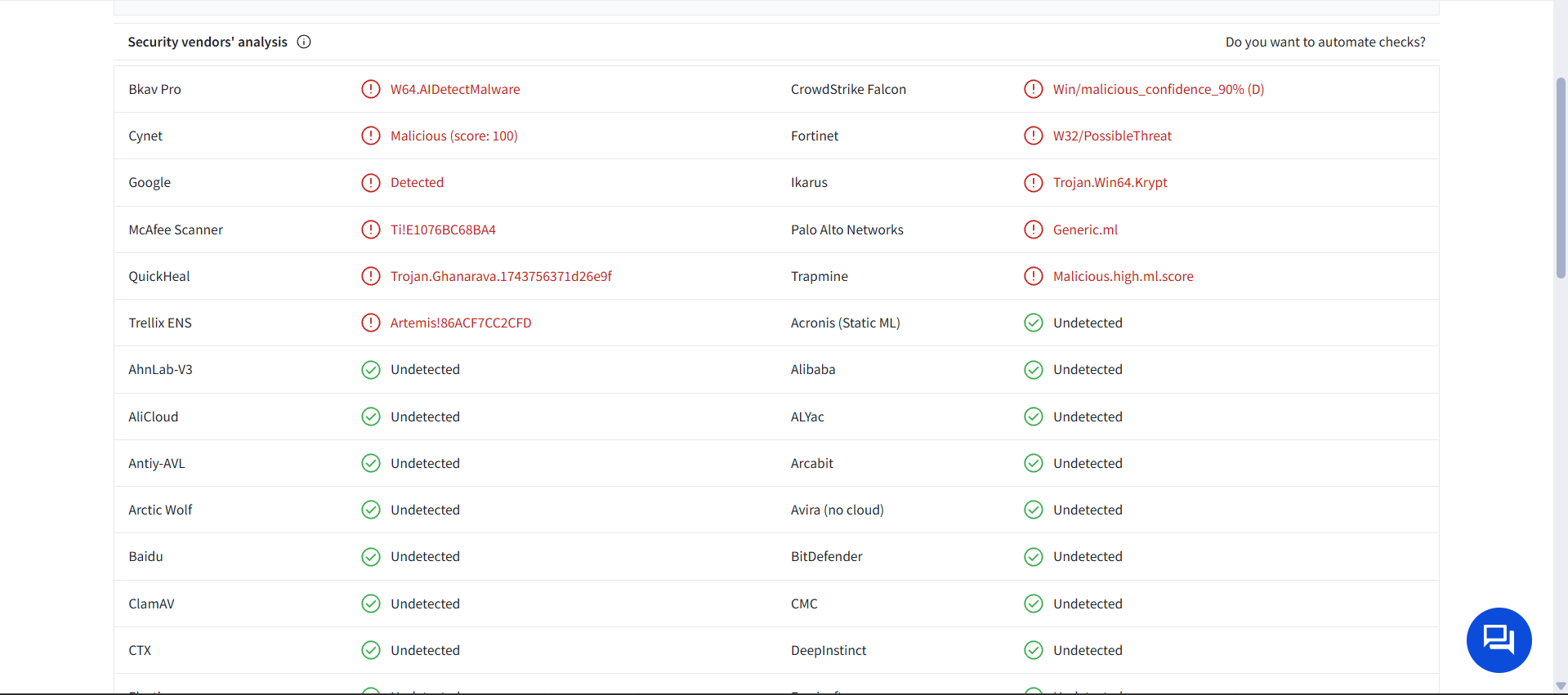Click the green check icon for CMC
This screenshot has height=695, width=1568.
coord(1034,604)
